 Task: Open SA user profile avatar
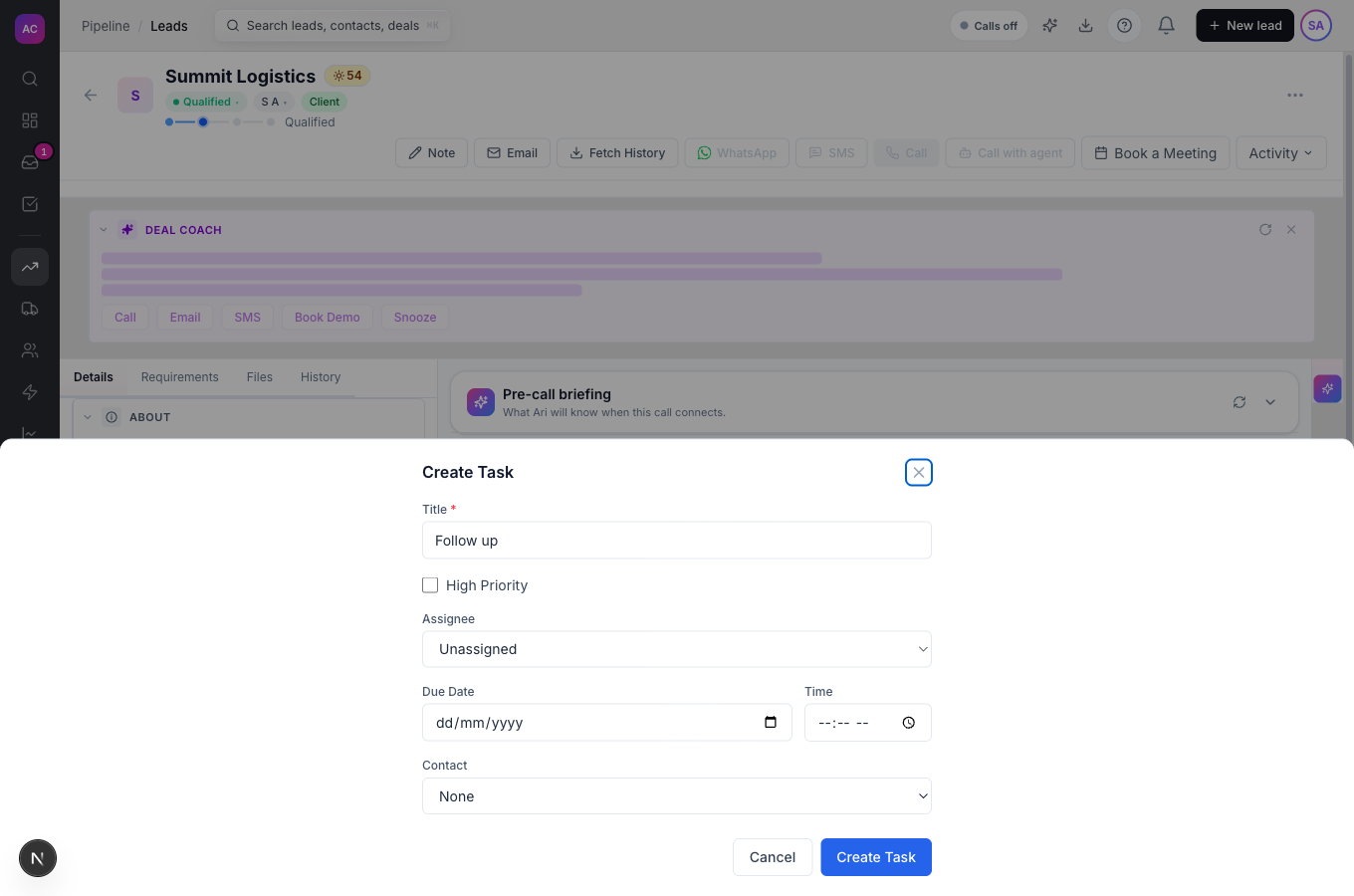1316,26
